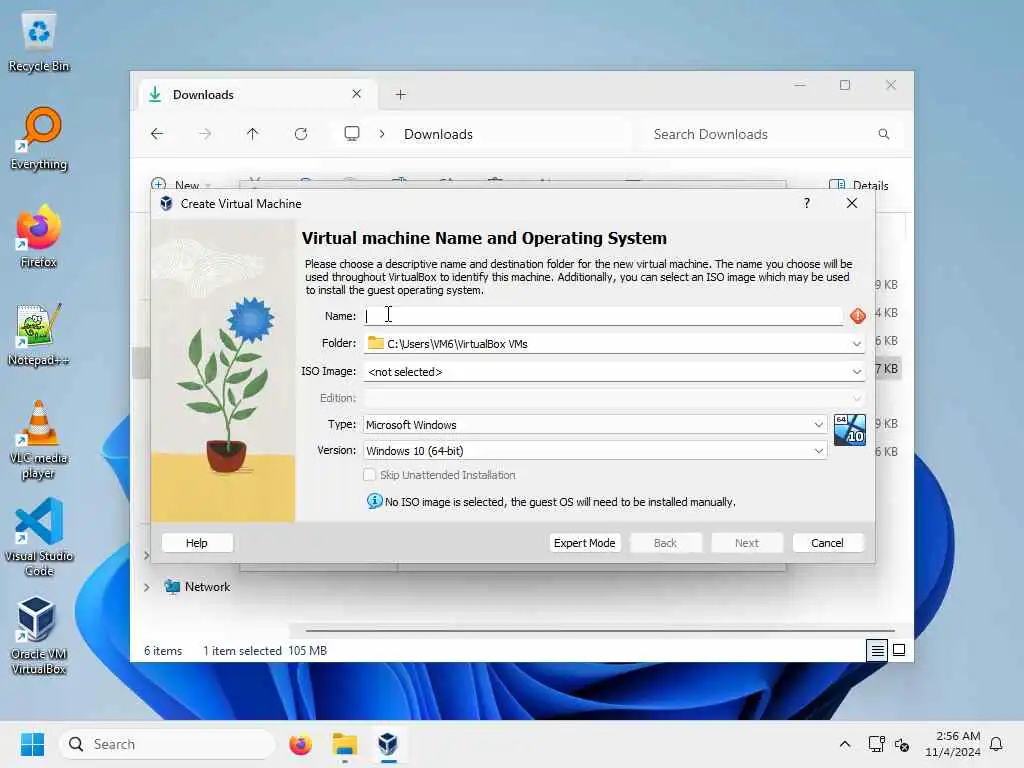Click the taskbar clock and date
Screen dimensions: 1024x768
pyautogui.click(x=952, y=744)
